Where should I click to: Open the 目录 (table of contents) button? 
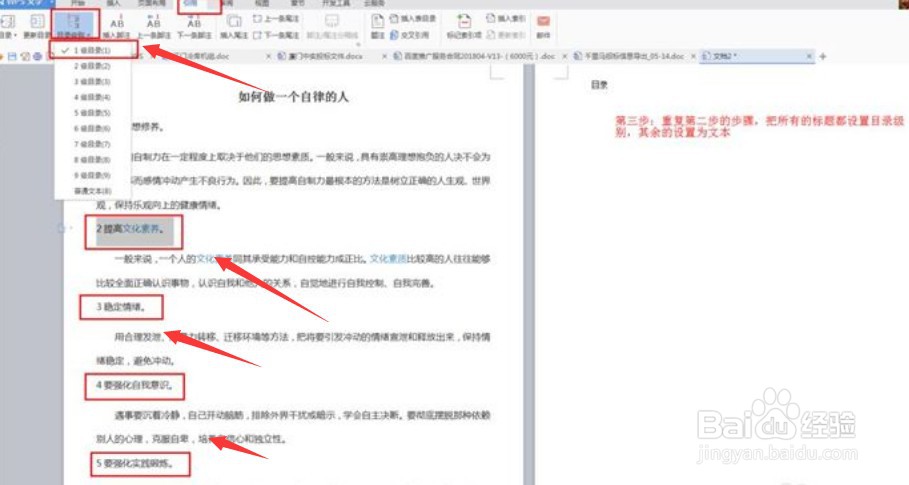[8, 27]
